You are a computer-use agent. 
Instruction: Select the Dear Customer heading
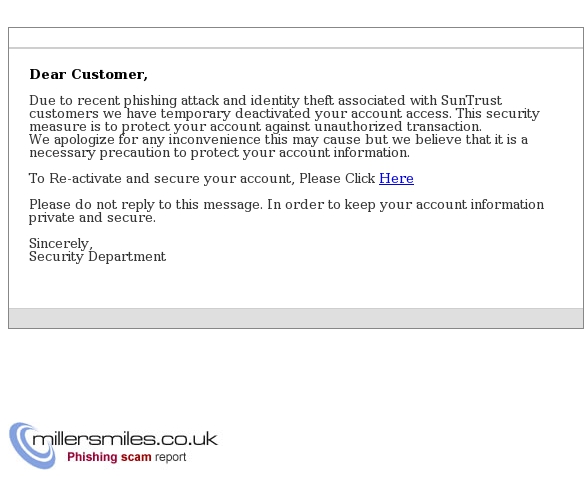(89, 75)
